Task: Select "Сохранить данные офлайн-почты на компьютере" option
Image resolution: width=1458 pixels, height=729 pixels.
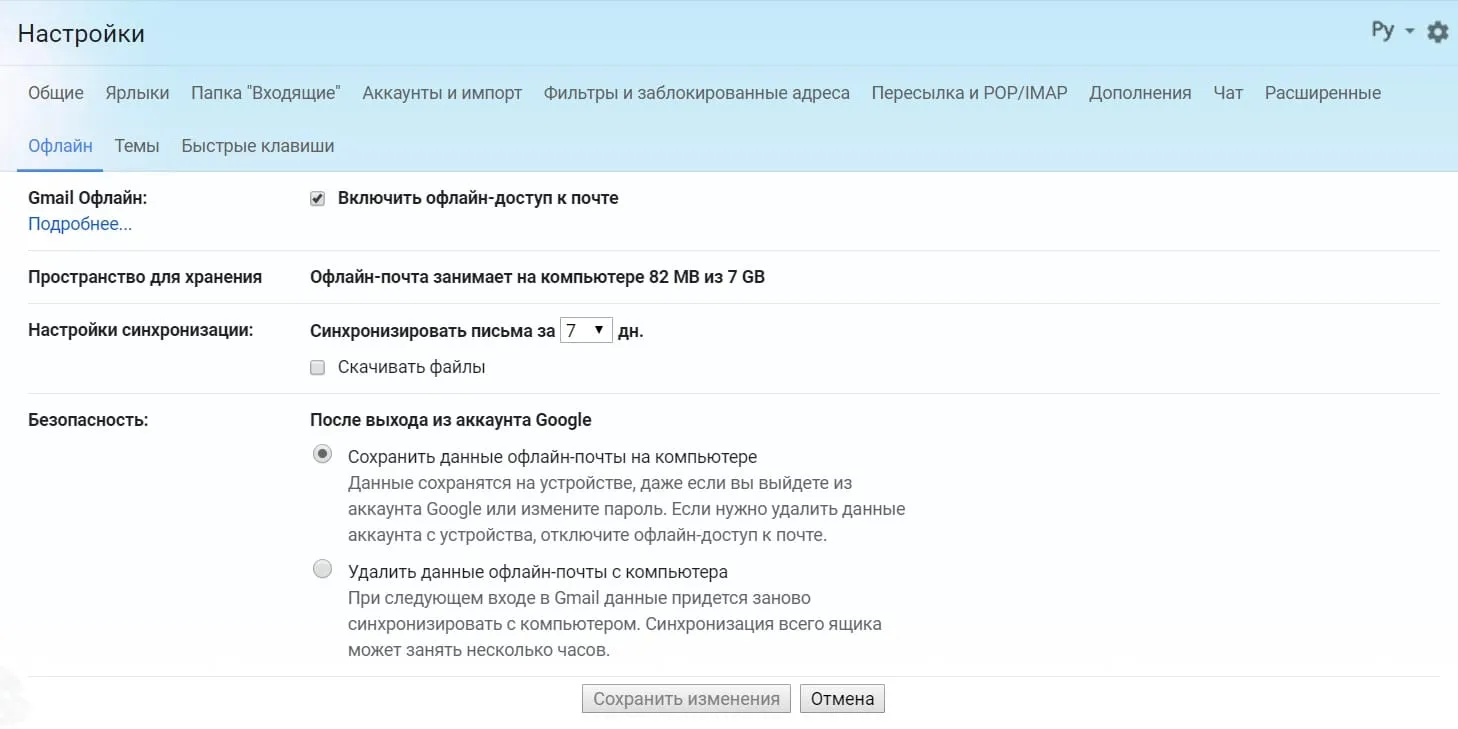Action: tap(322, 453)
